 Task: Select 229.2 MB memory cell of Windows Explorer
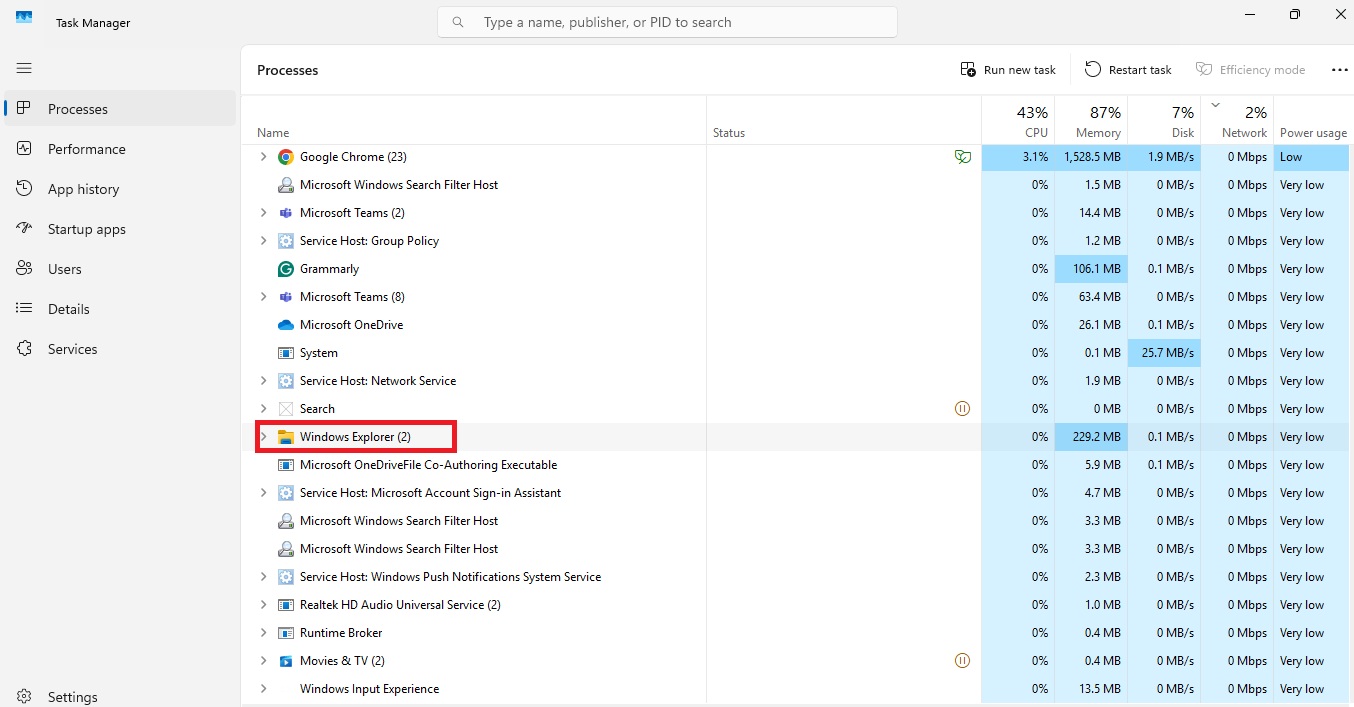pyautogui.click(x=1091, y=437)
